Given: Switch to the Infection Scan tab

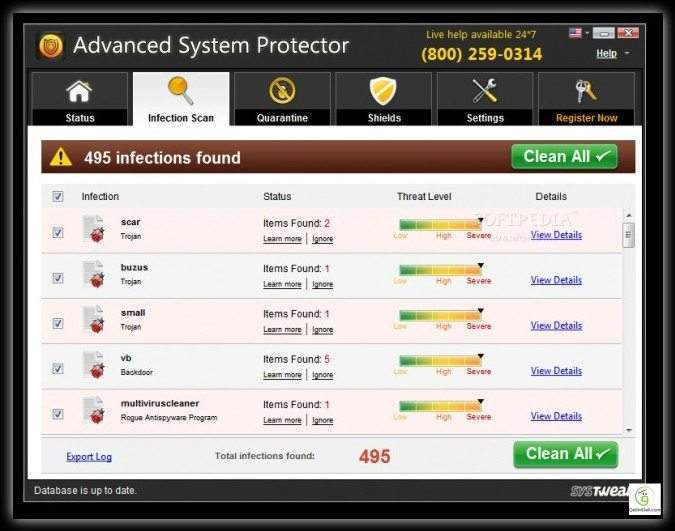Looking at the screenshot, I should (180, 99).
